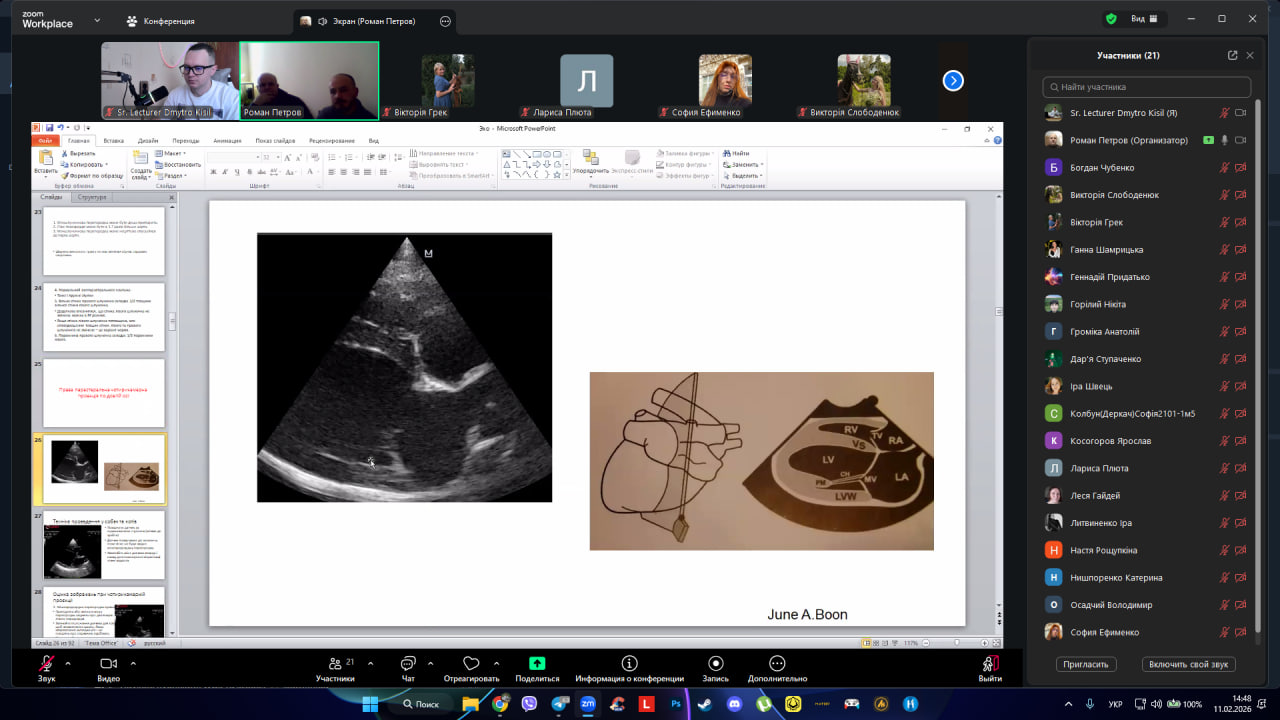Start recording the meeting
Viewport: 1280px width, 720px height.
click(x=715, y=668)
